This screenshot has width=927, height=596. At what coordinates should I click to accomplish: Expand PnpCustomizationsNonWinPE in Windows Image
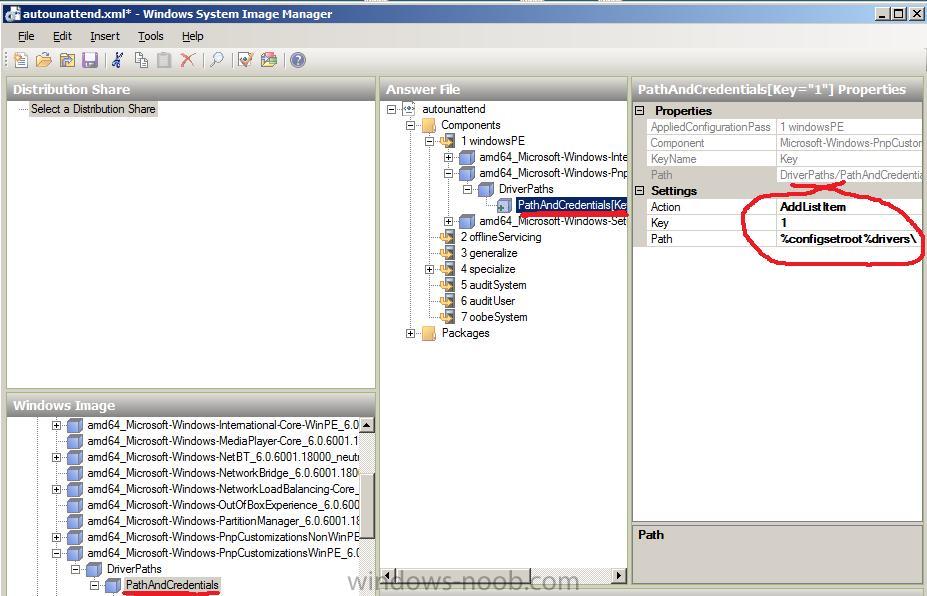coord(56,537)
